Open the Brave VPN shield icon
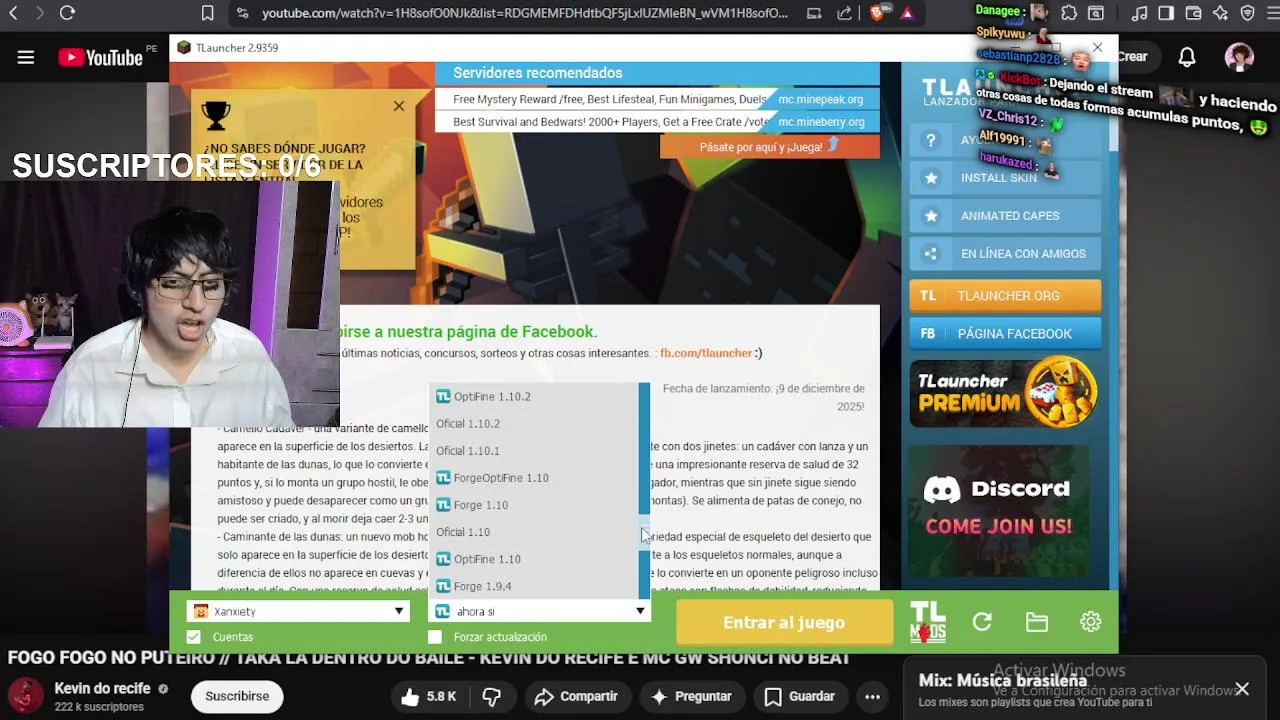This screenshot has height=720, width=1280. [x=1247, y=13]
